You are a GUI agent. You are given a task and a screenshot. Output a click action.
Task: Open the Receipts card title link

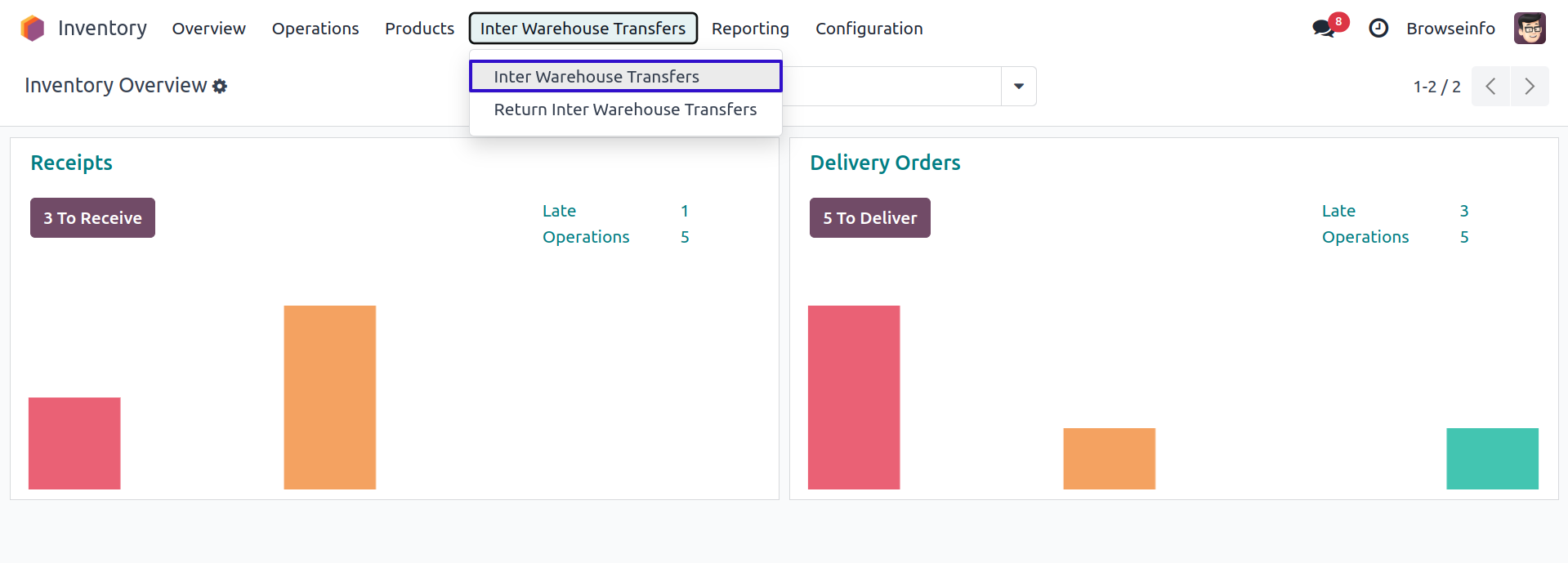tap(72, 163)
